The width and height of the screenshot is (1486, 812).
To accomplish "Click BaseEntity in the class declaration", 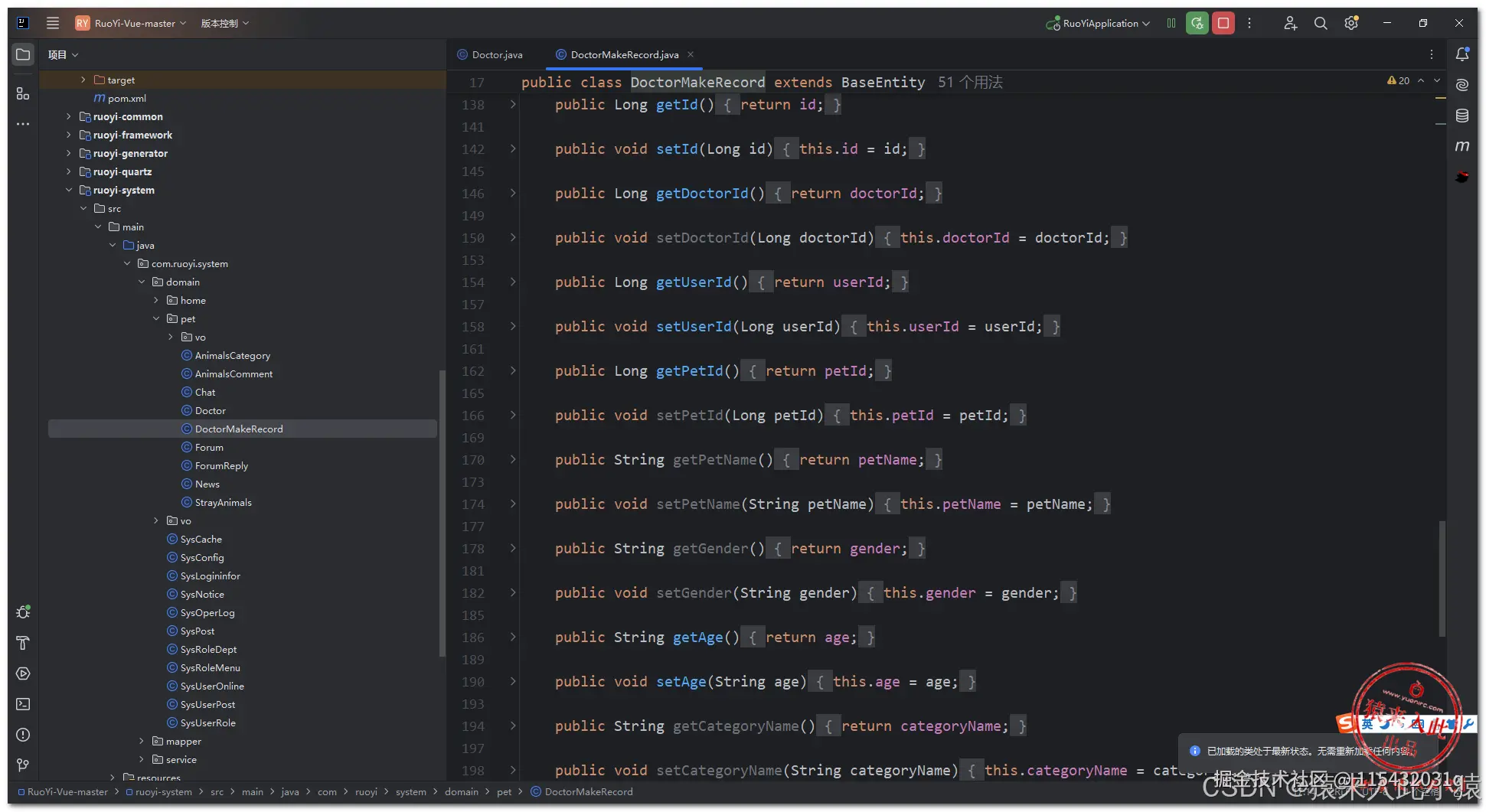I will click(883, 82).
